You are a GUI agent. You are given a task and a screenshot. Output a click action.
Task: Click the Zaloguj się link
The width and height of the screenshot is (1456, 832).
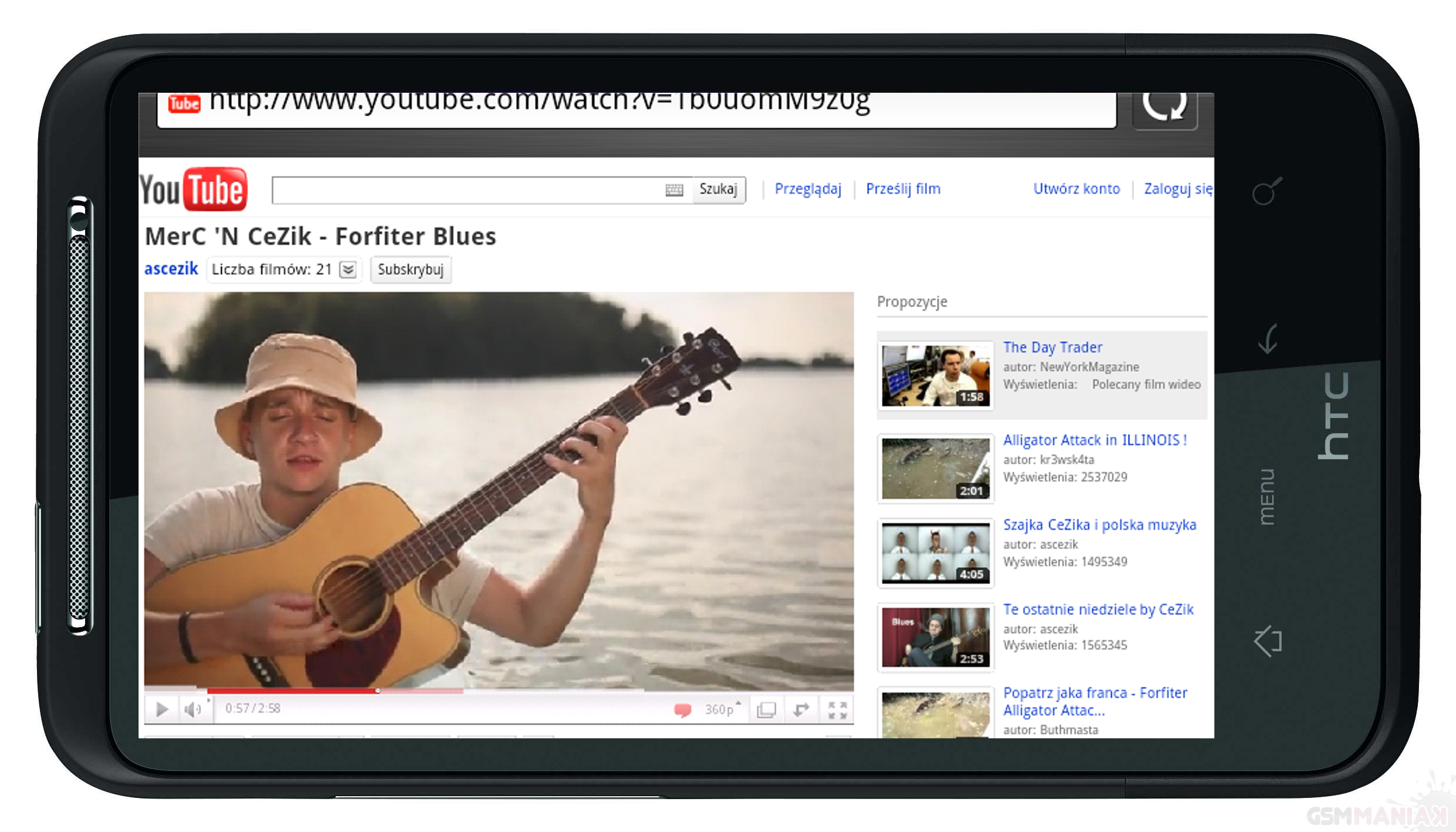click(x=1177, y=189)
